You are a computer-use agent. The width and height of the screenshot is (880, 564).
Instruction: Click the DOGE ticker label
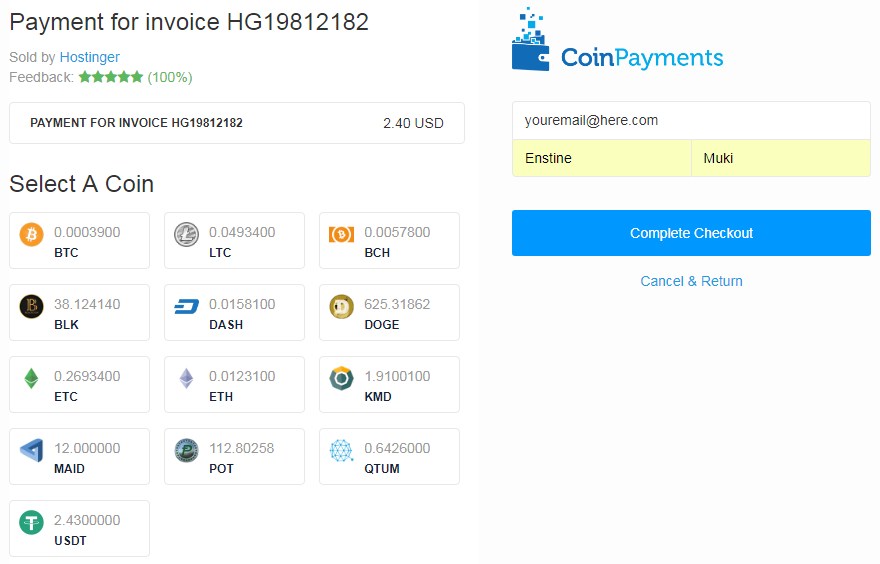(x=382, y=324)
